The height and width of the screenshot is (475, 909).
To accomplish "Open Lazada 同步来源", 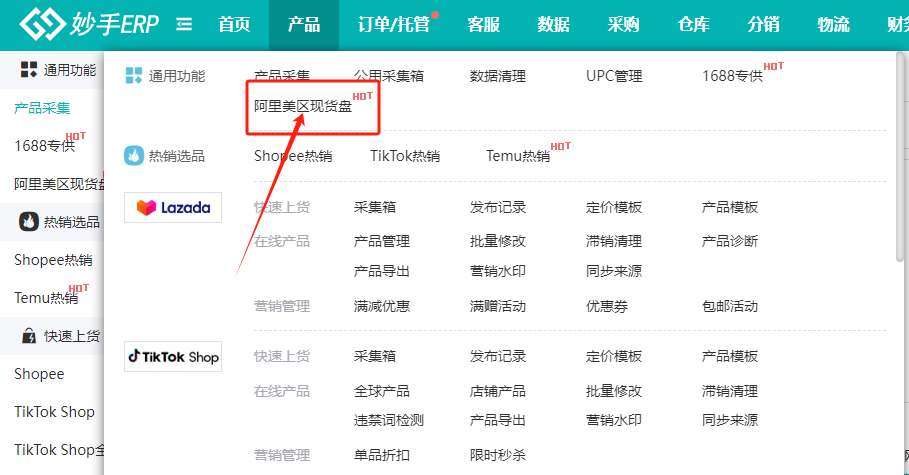I will coord(614,271).
